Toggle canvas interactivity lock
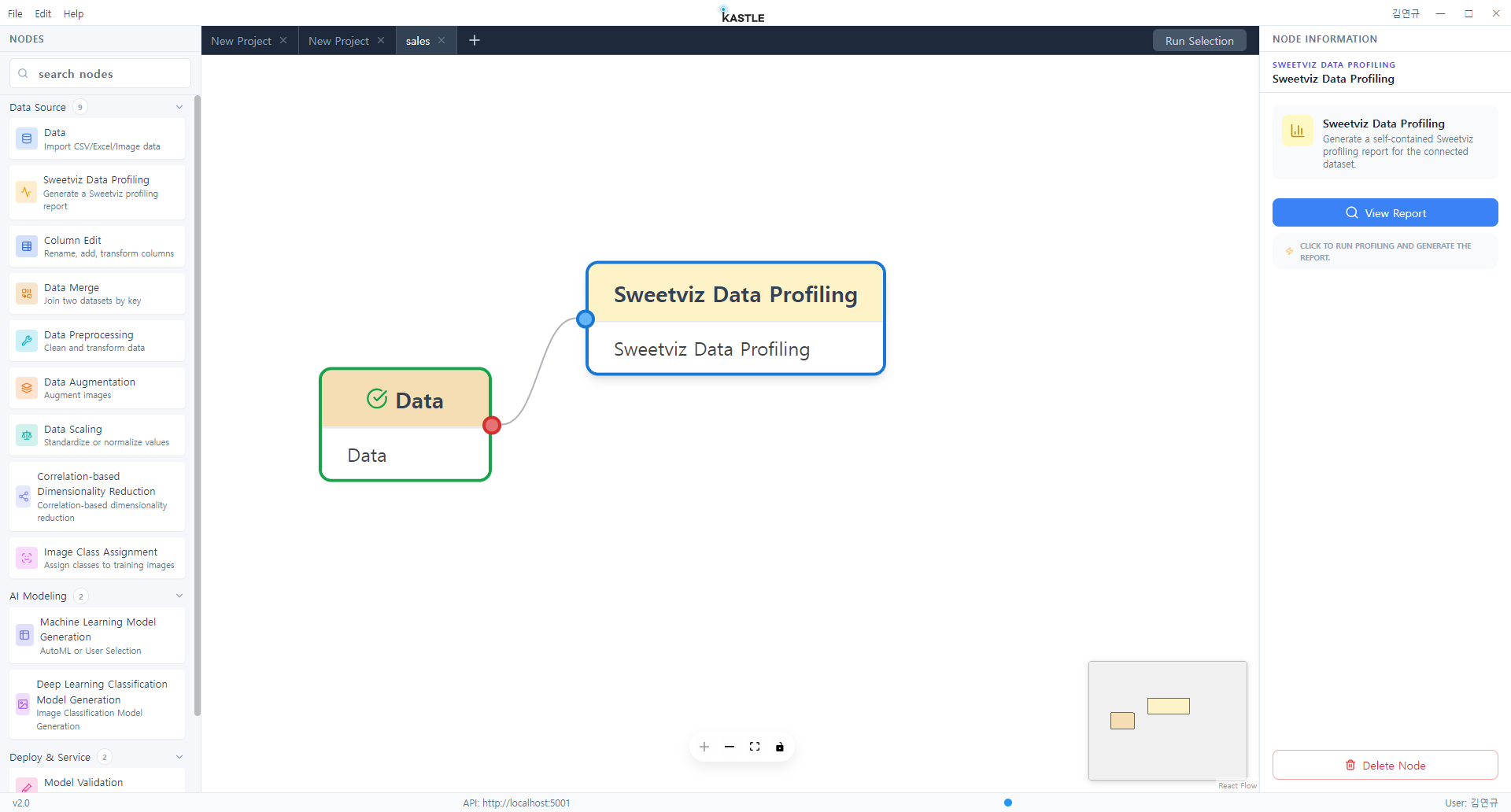The image size is (1511, 812). tap(780, 747)
